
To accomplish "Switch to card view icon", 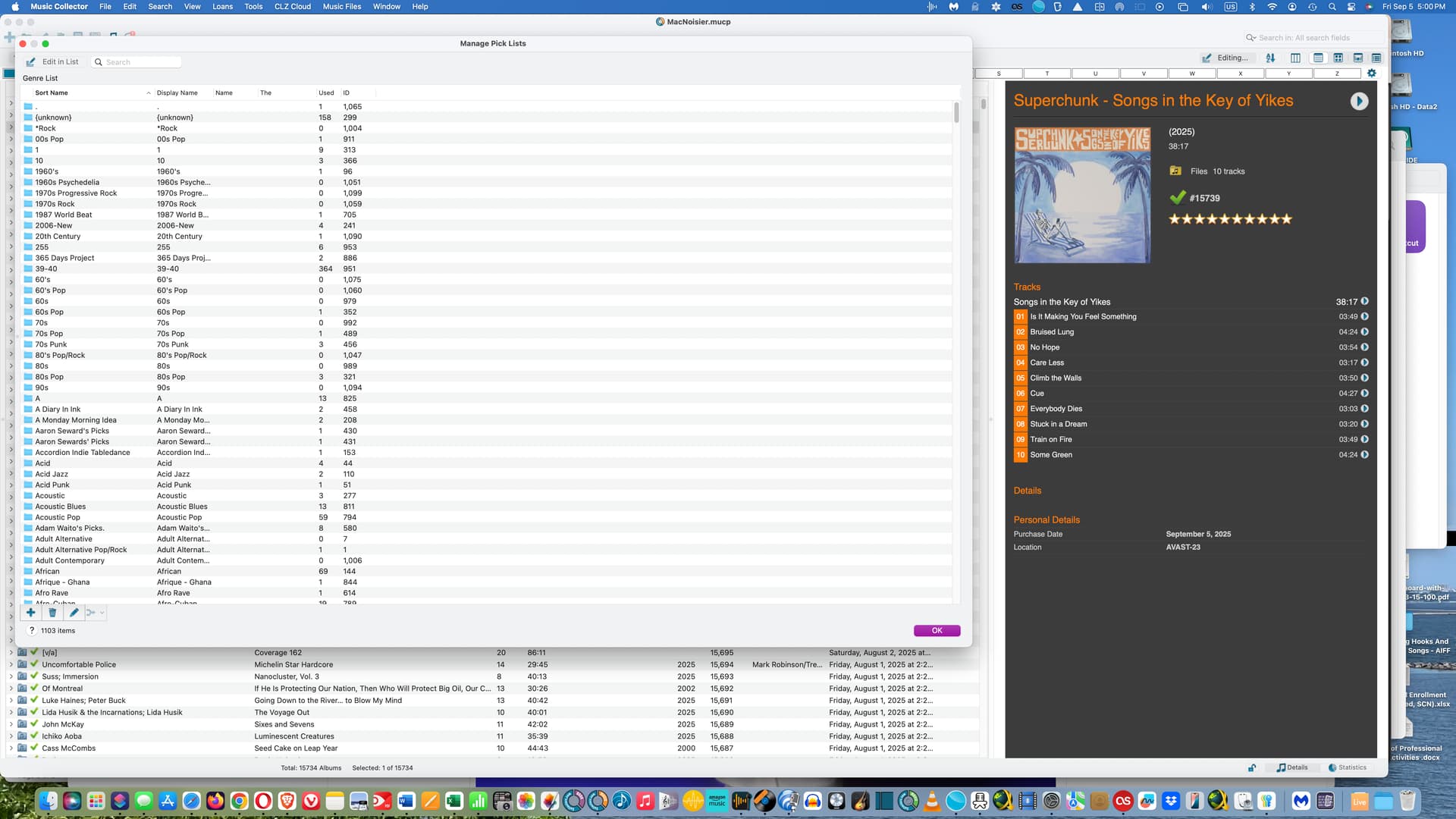I will click(1358, 58).
